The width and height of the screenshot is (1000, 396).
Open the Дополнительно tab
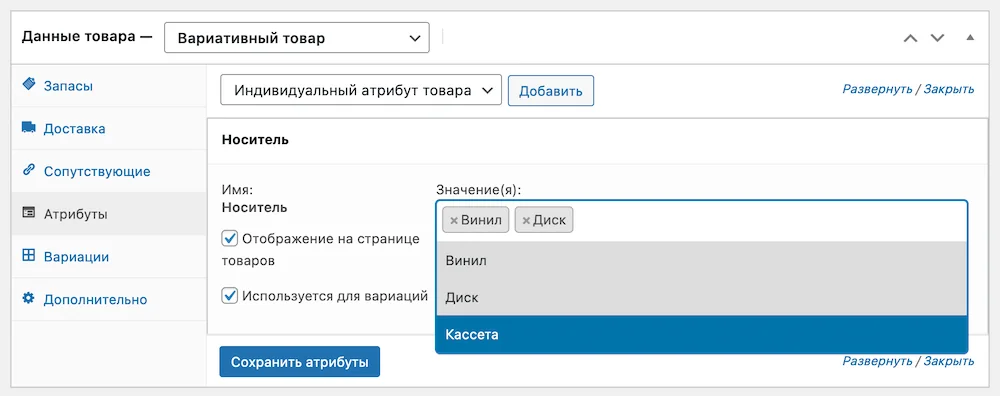pos(109,299)
